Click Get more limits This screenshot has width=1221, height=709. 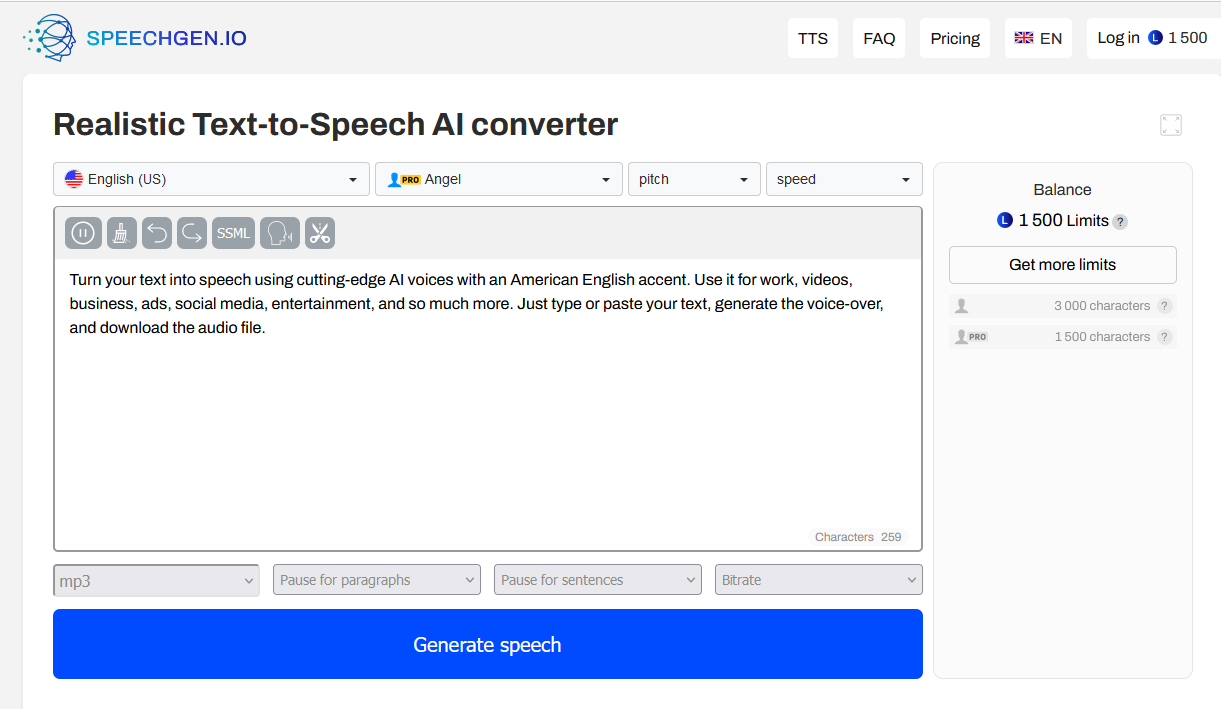1061,264
